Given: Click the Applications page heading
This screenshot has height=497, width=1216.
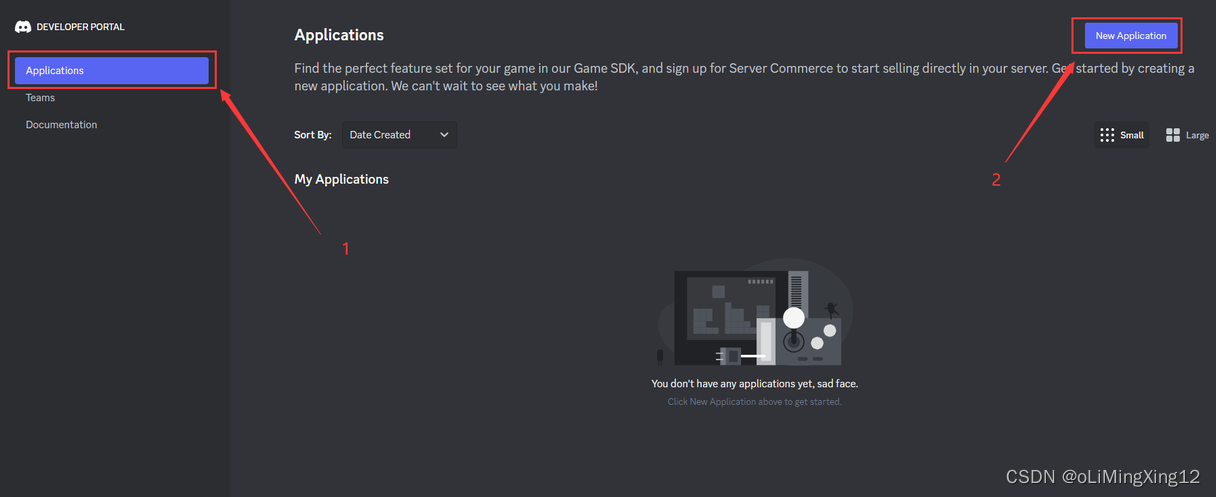Looking at the screenshot, I should tap(339, 35).
